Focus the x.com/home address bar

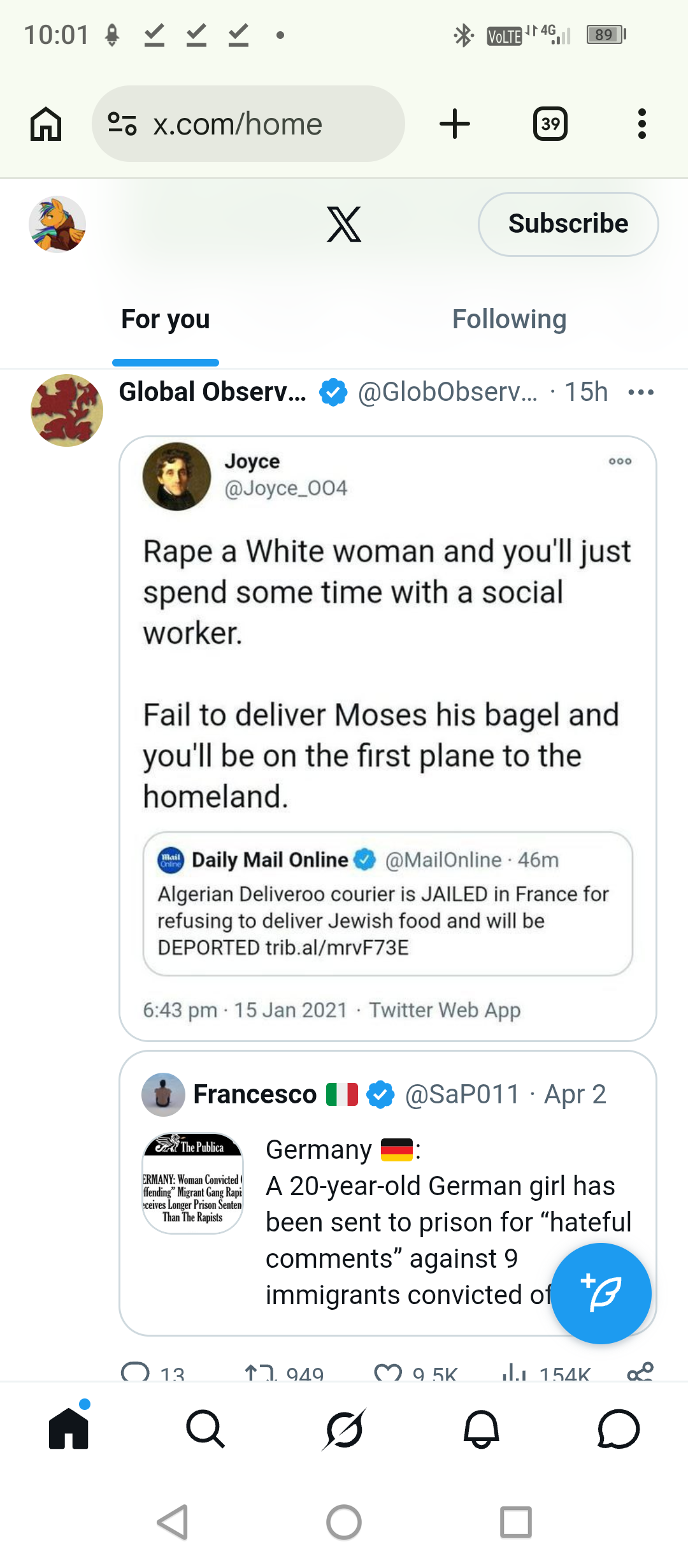click(255, 124)
